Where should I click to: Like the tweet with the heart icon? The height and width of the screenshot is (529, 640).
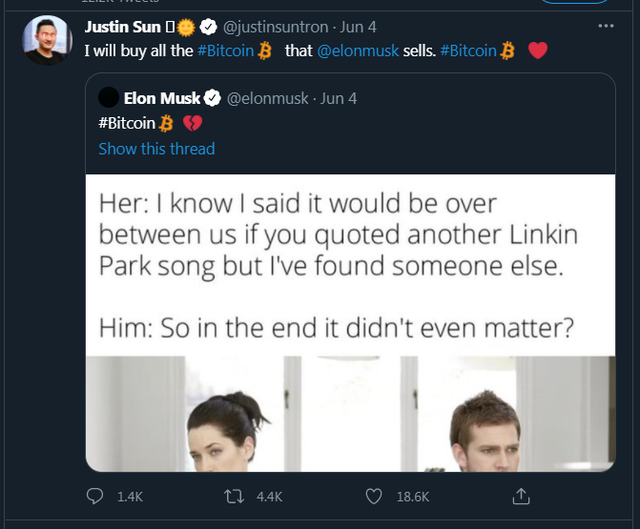[x=374, y=496]
